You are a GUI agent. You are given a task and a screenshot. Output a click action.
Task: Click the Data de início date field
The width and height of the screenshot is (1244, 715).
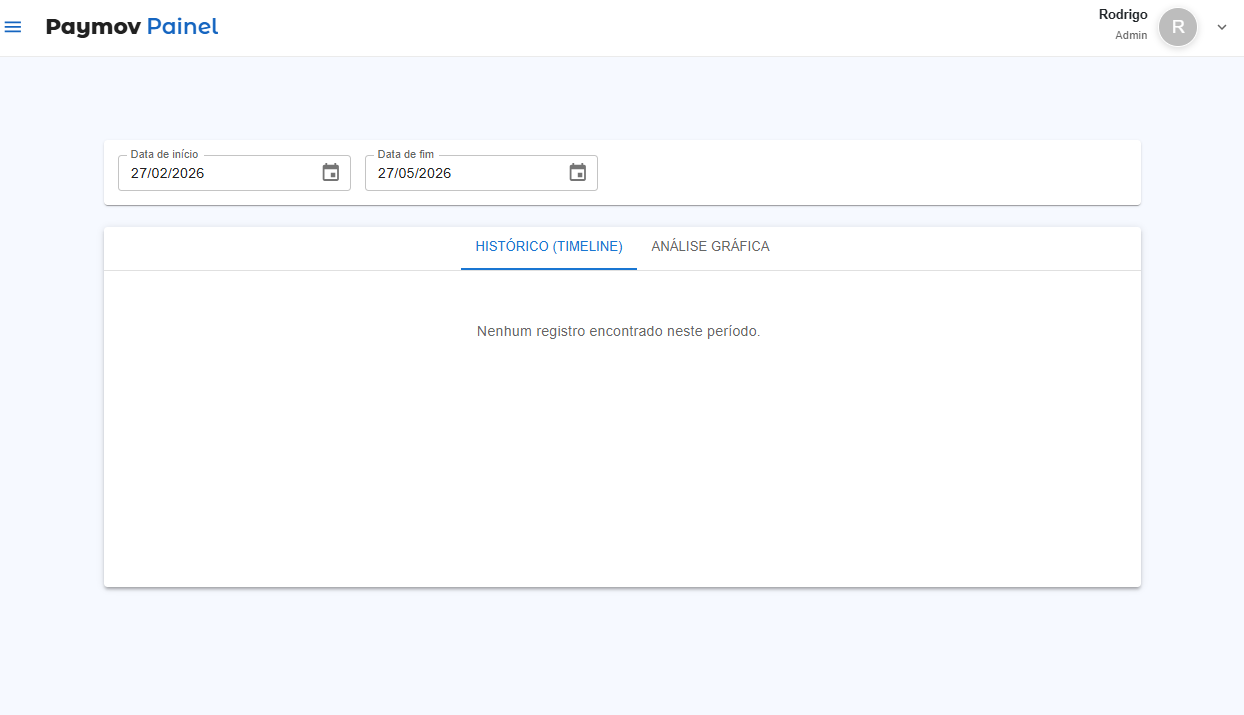[x=234, y=173]
